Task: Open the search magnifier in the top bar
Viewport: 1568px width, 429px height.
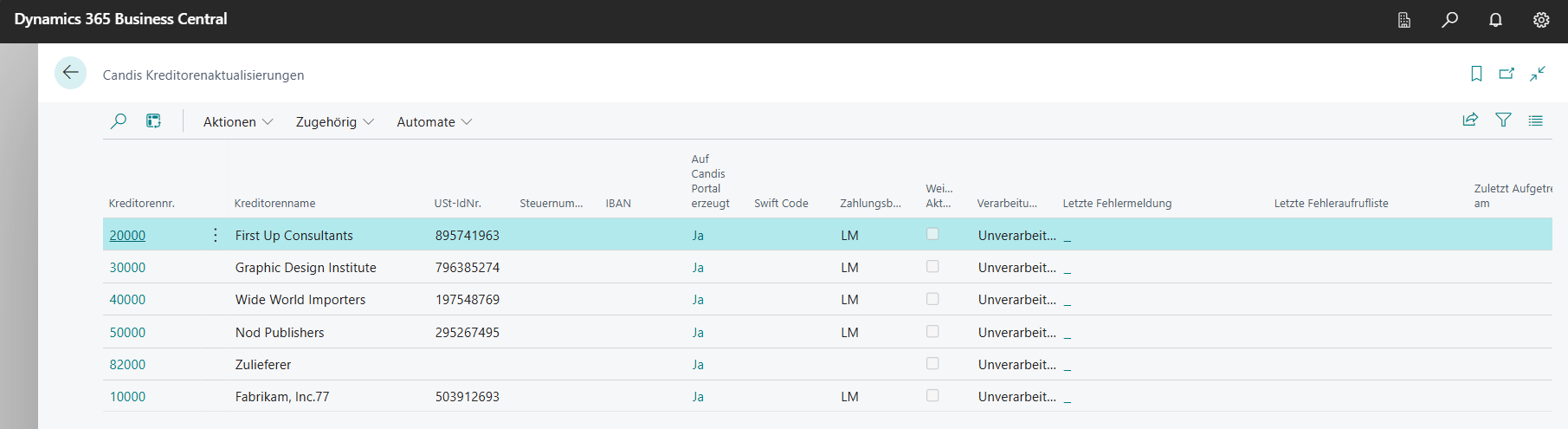Action: [1449, 20]
